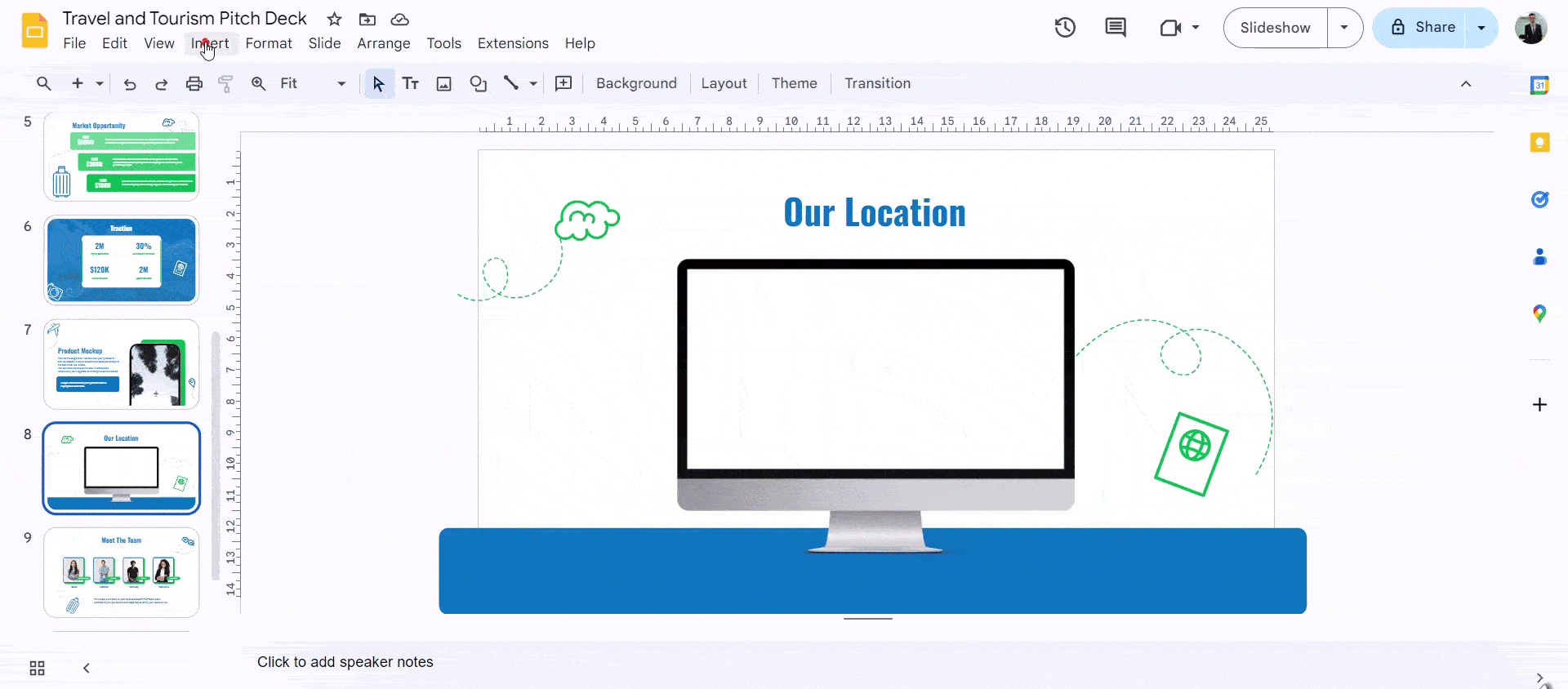Click the Redo arrow icon
Screen dimensions: 1568x689
coord(162,83)
